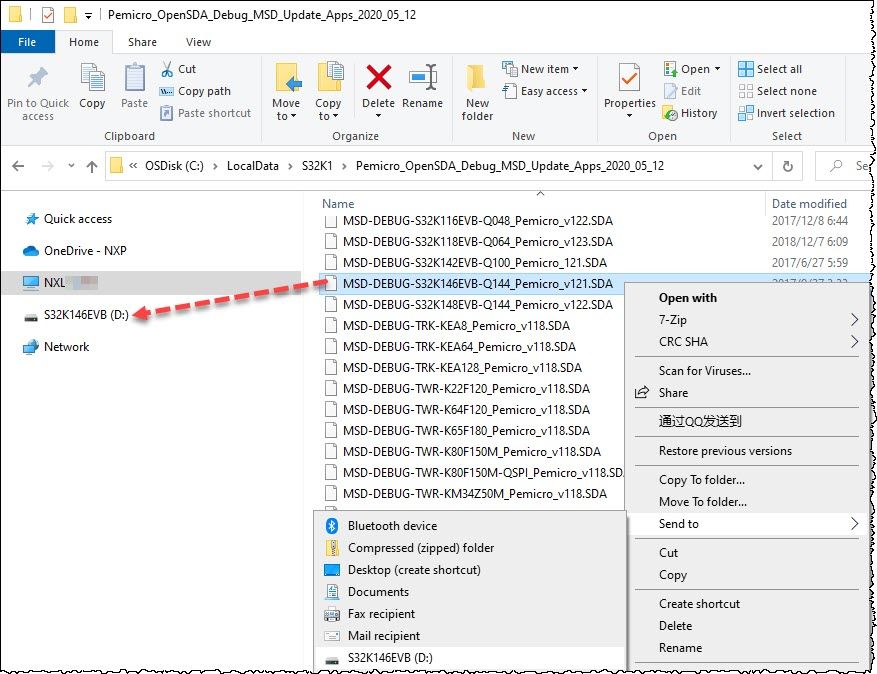
Task: Open the Move to dropdown
Action: point(287,90)
